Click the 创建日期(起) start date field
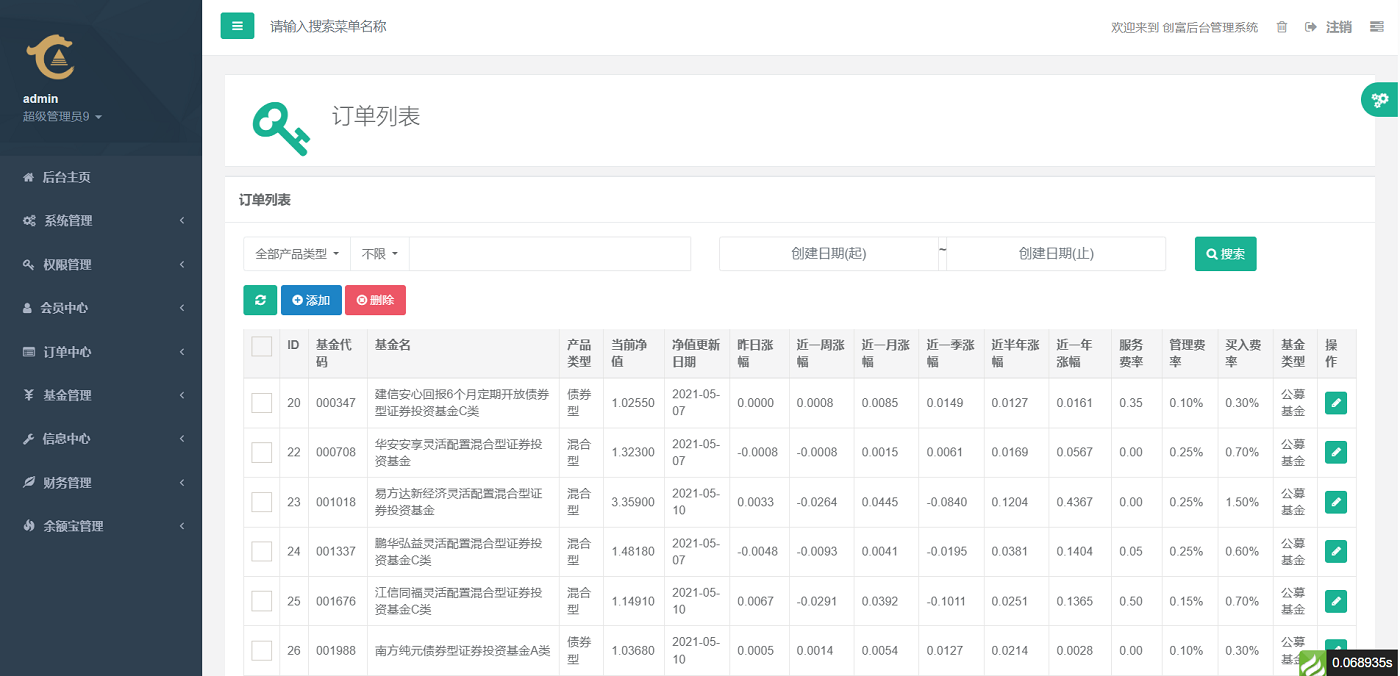 point(830,254)
